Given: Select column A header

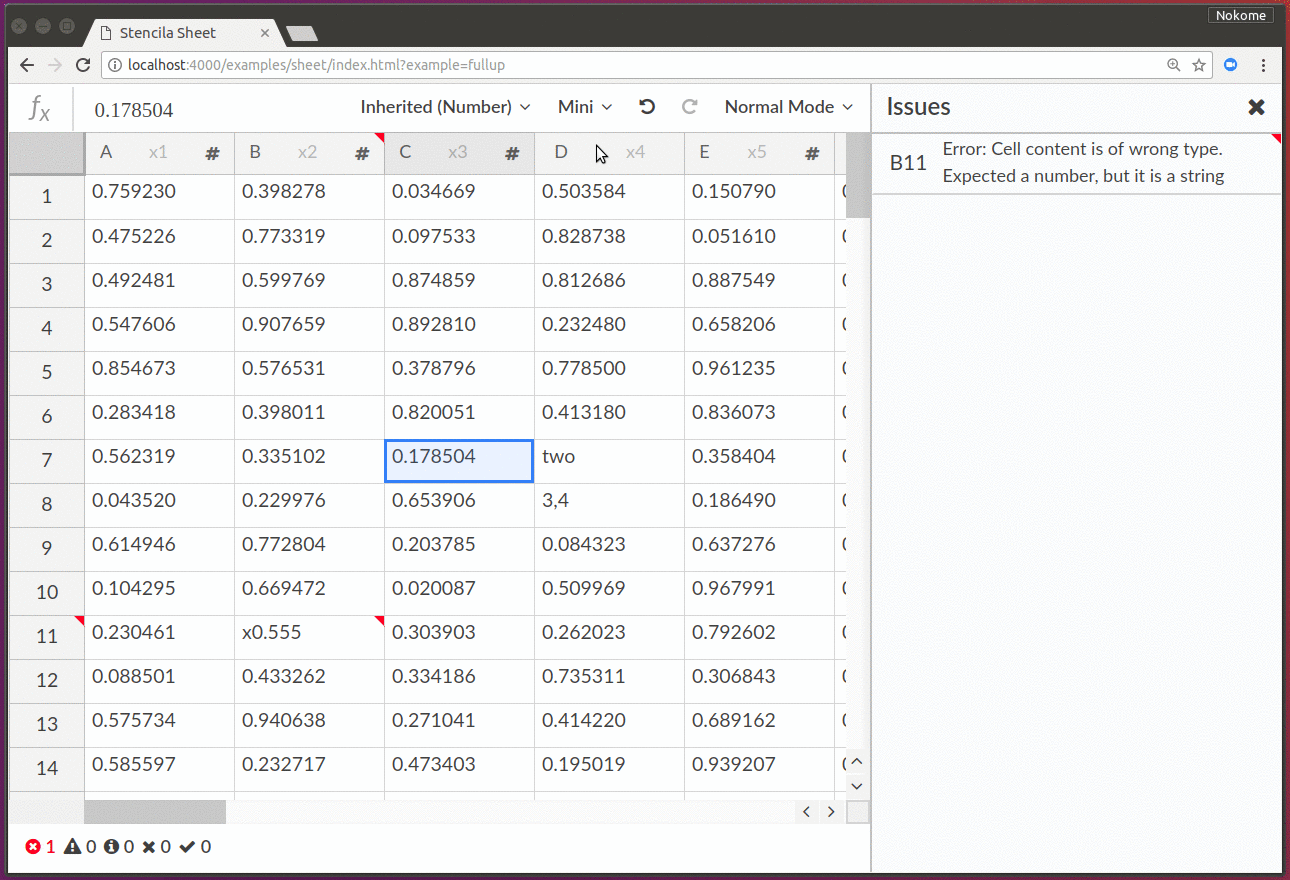Looking at the screenshot, I should tap(159, 153).
